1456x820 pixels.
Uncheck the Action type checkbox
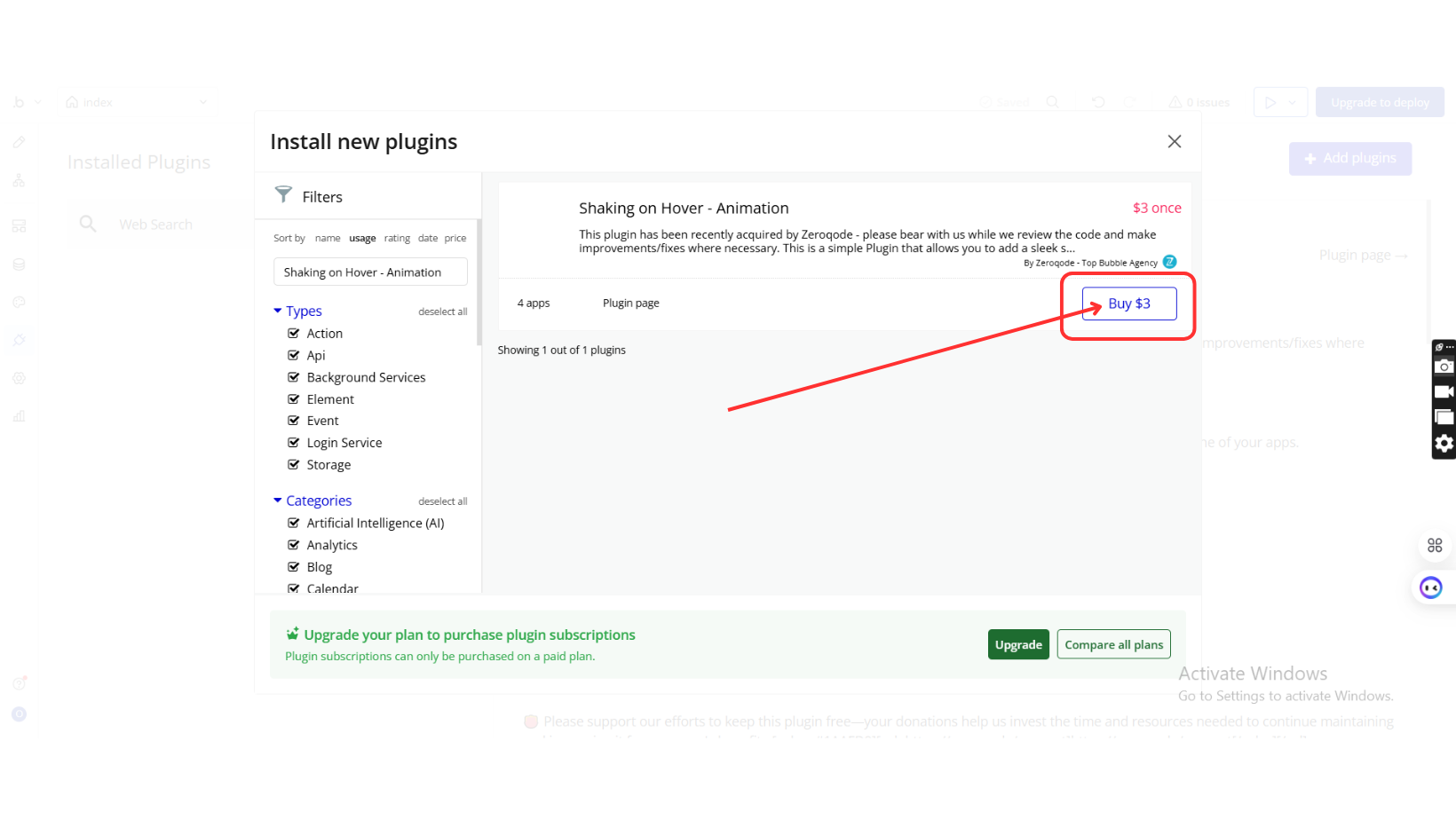point(294,334)
